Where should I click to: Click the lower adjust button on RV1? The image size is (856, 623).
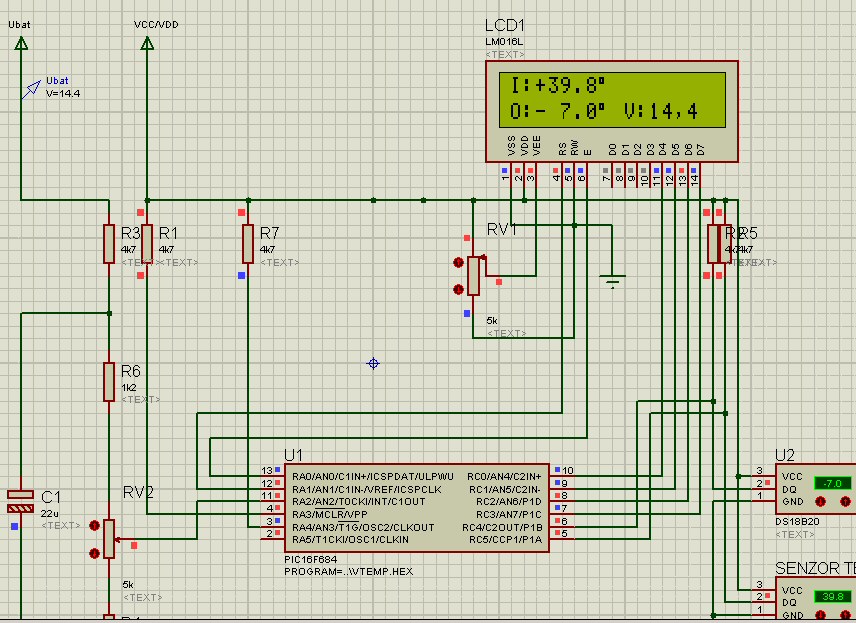(x=459, y=290)
